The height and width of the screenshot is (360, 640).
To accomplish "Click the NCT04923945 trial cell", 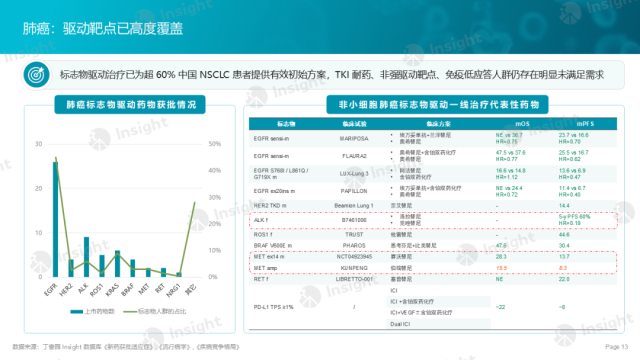I will point(354,257).
